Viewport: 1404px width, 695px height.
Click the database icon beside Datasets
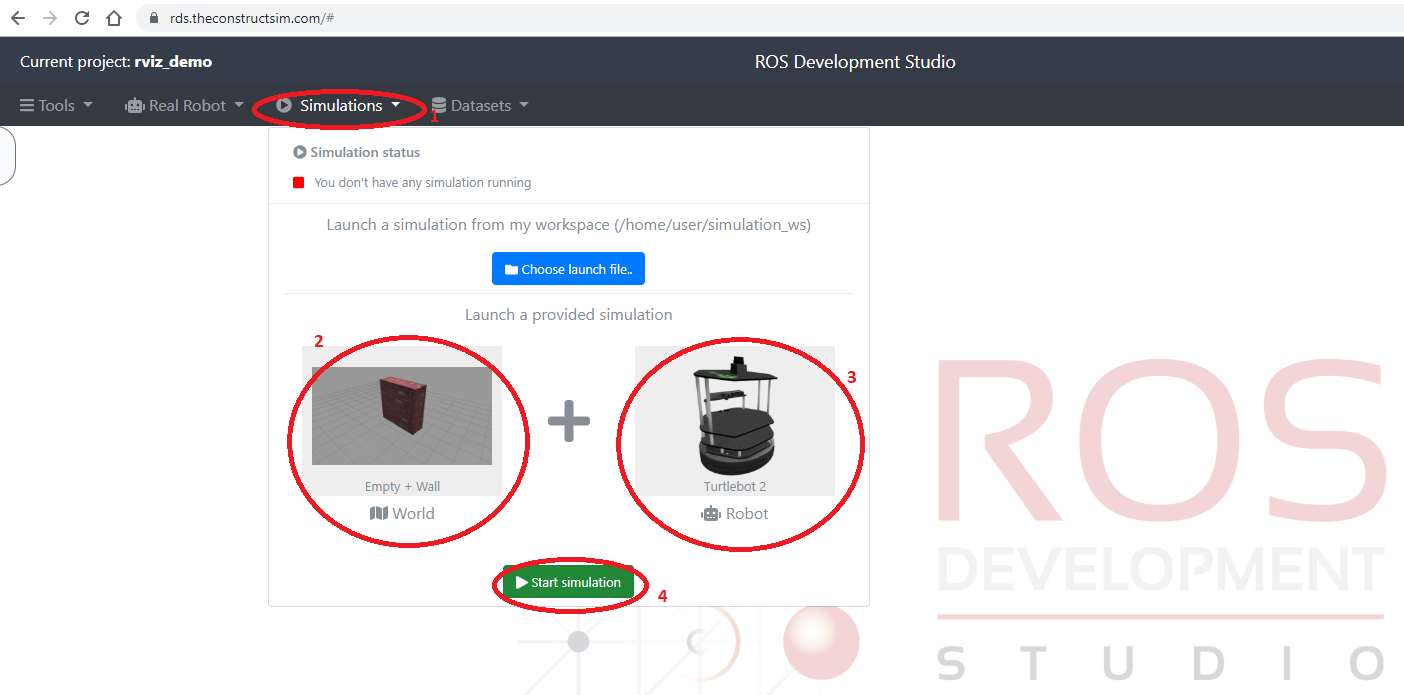[439, 106]
